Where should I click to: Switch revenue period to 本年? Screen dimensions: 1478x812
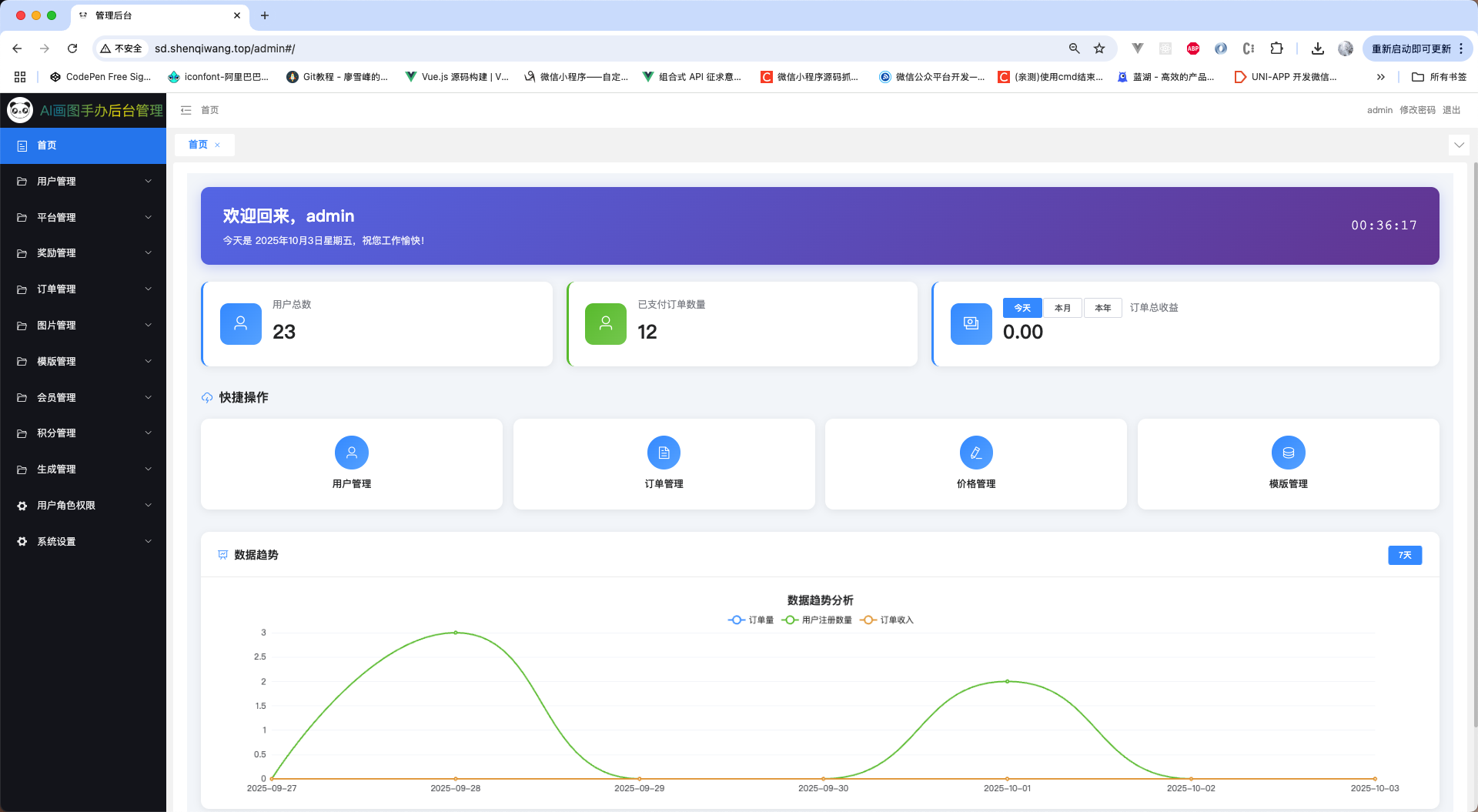coord(1102,308)
